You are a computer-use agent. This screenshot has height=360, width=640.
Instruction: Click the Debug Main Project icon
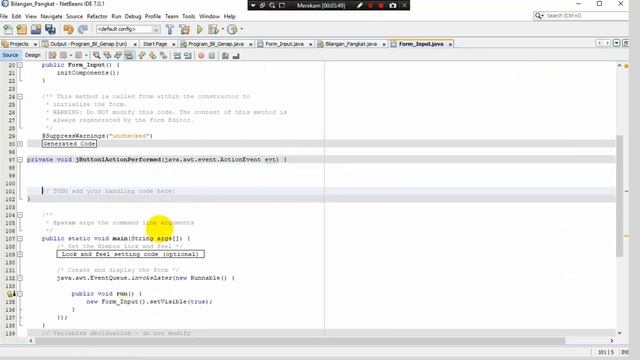213,29
